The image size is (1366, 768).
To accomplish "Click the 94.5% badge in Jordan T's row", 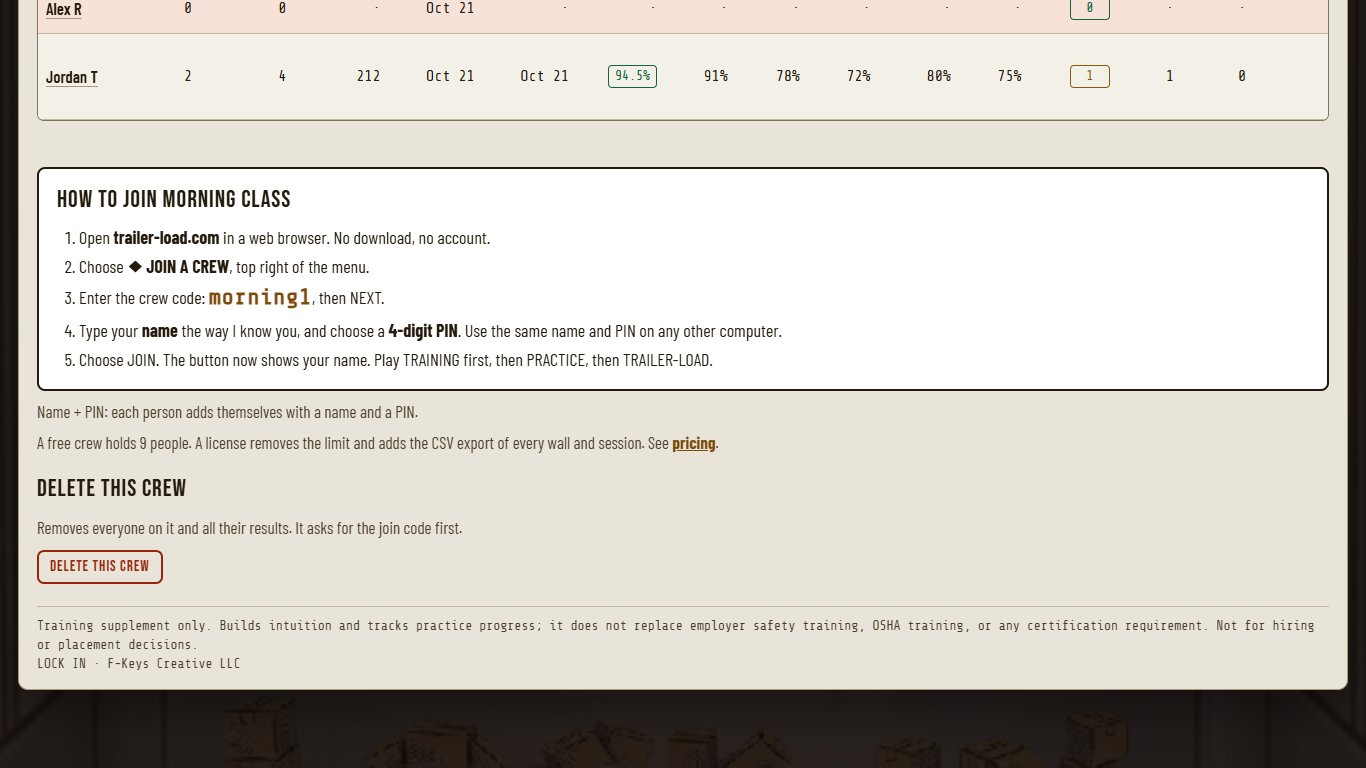I will click(632, 76).
